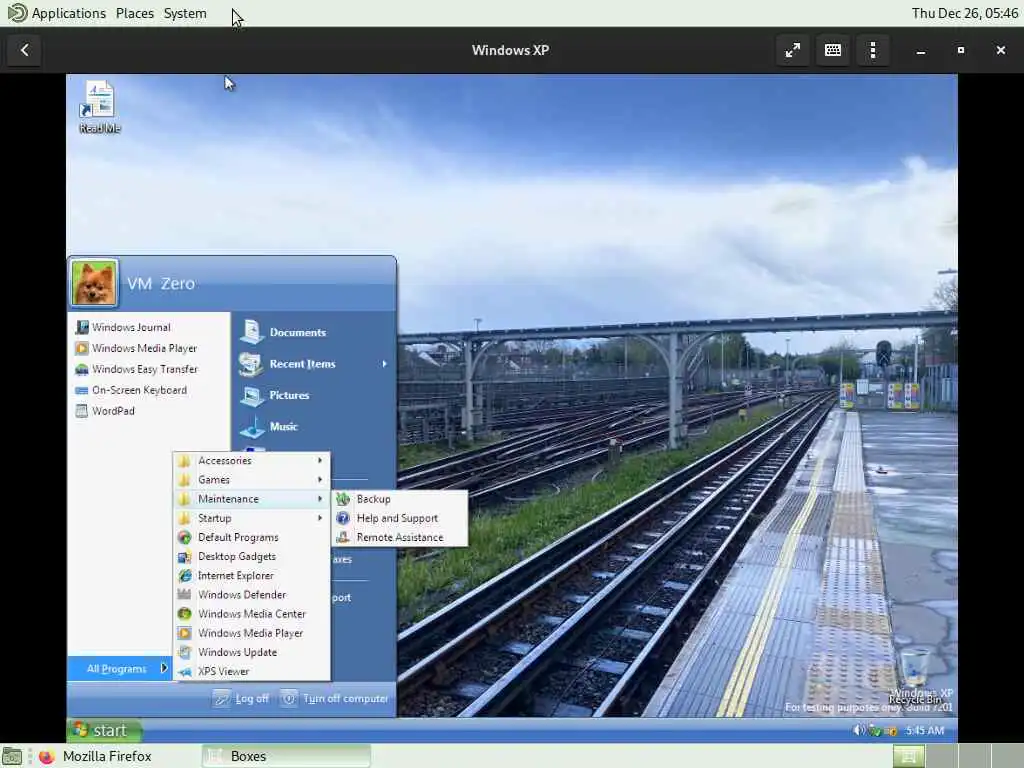Open XPS Viewer
The height and width of the screenshot is (768, 1024).
pyautogui.click(x=251, y=671)
